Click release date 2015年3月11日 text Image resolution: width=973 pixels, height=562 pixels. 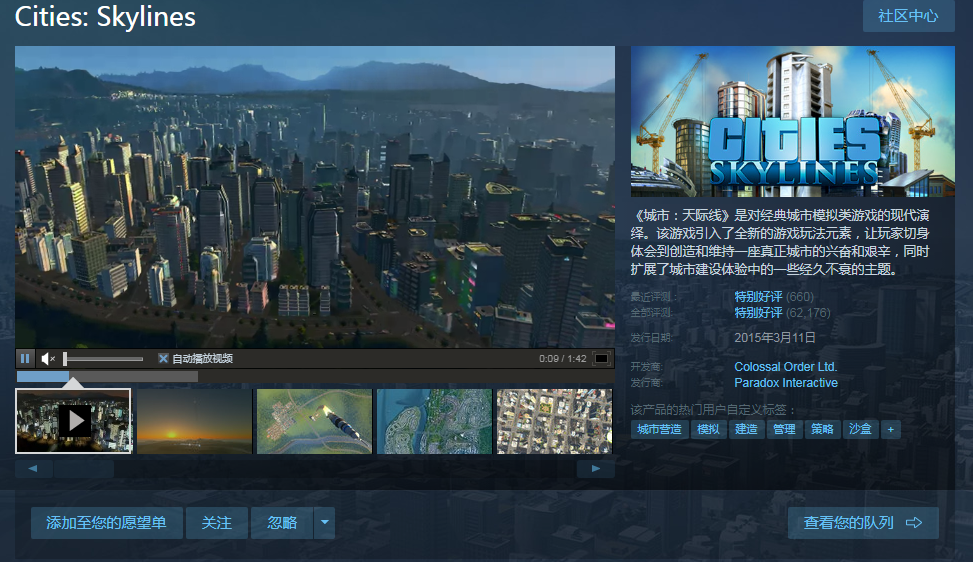[x=774, y=337]
